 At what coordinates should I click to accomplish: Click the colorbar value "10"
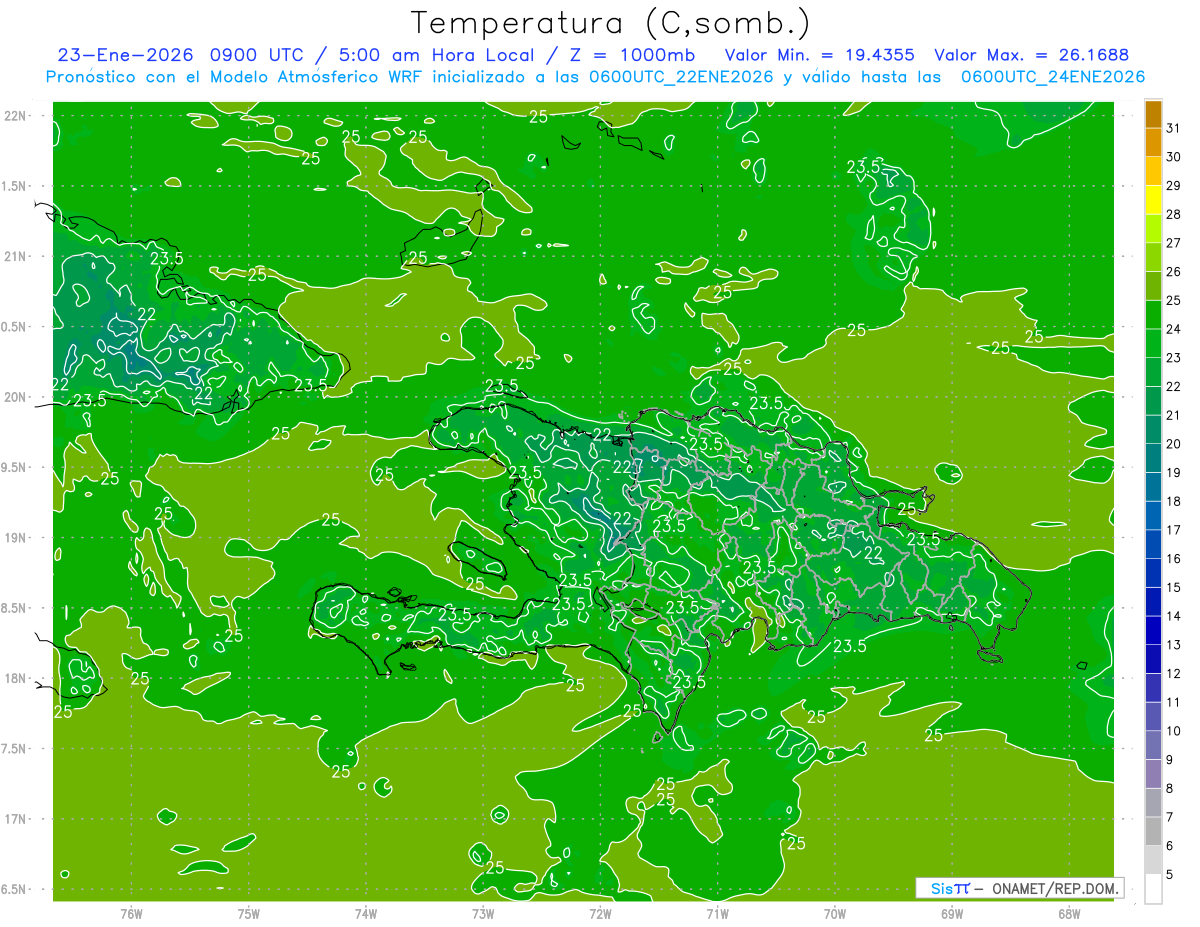1174,731
